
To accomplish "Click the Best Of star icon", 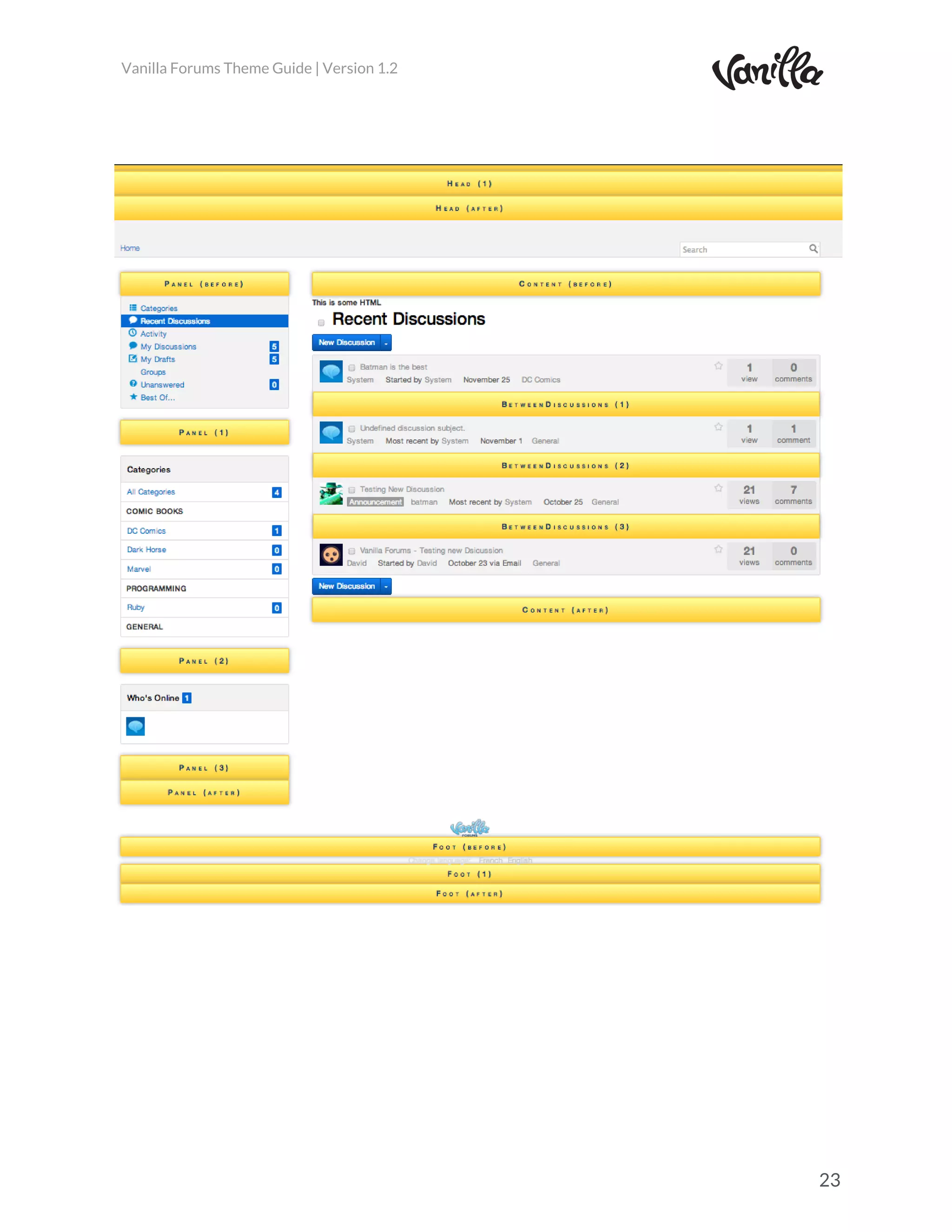I will click(133, 397).
